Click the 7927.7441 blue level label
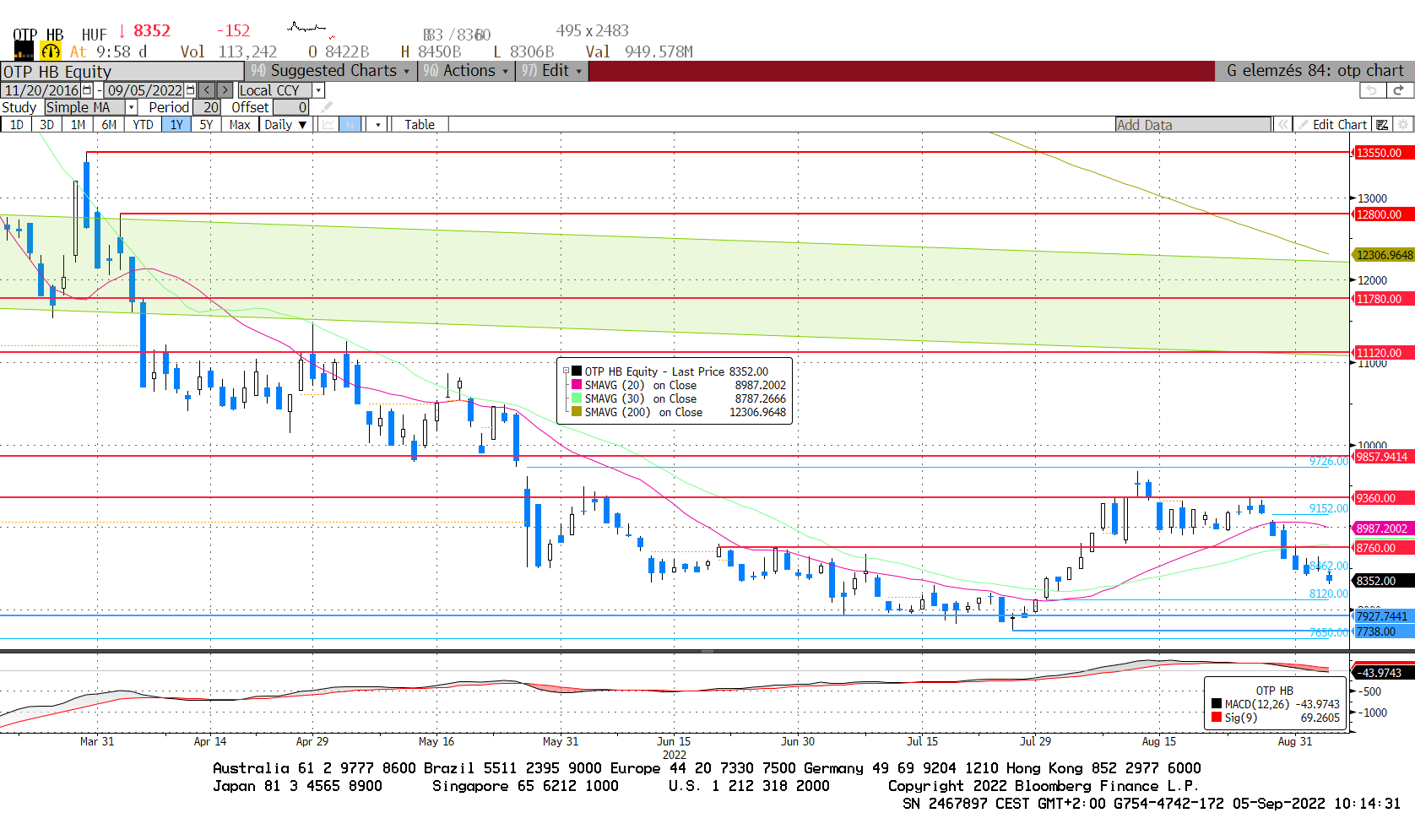The image size is (1415, 840). pos(1383,616)
